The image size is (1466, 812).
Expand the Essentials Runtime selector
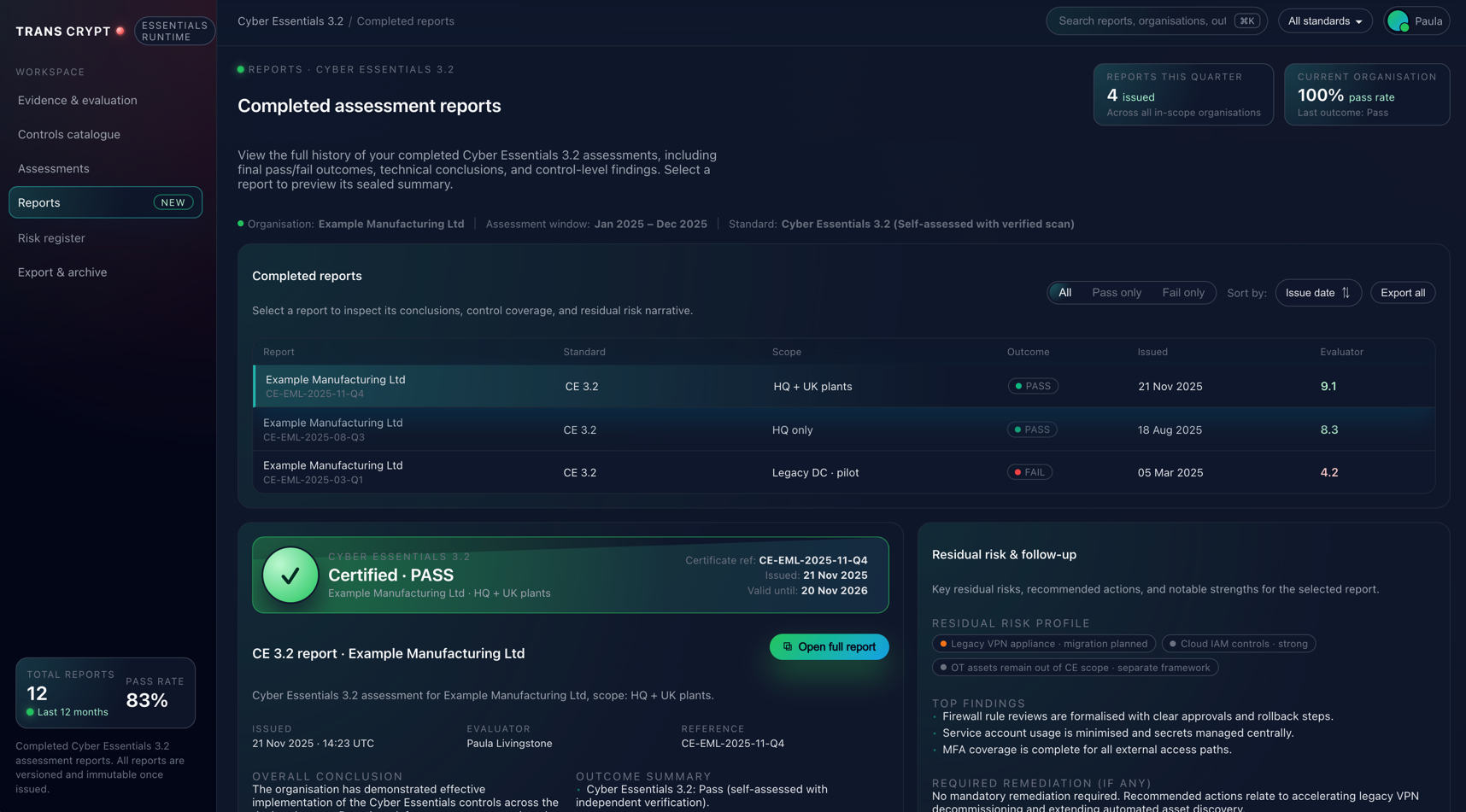coord(174,32)
